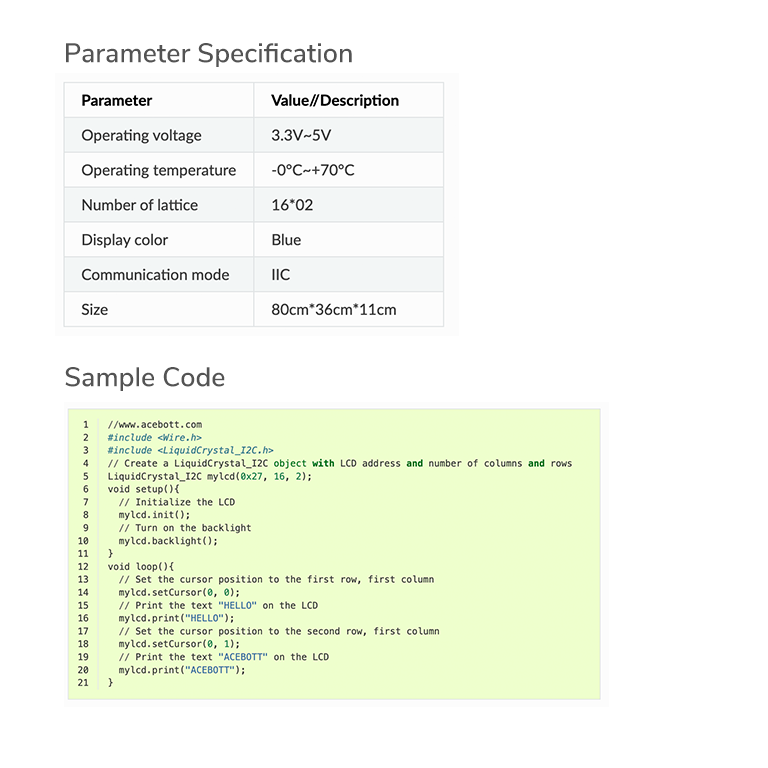
Task: Select the Value//Description column header
Action: click(x=349, y=100)
